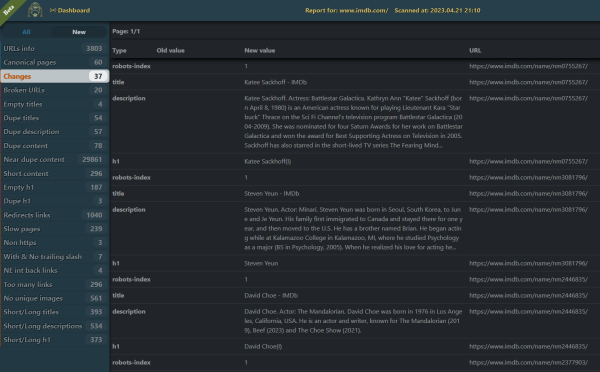600x372 pixels.
Task: Open Broken URLs report
Action: (x=54, y=90)
